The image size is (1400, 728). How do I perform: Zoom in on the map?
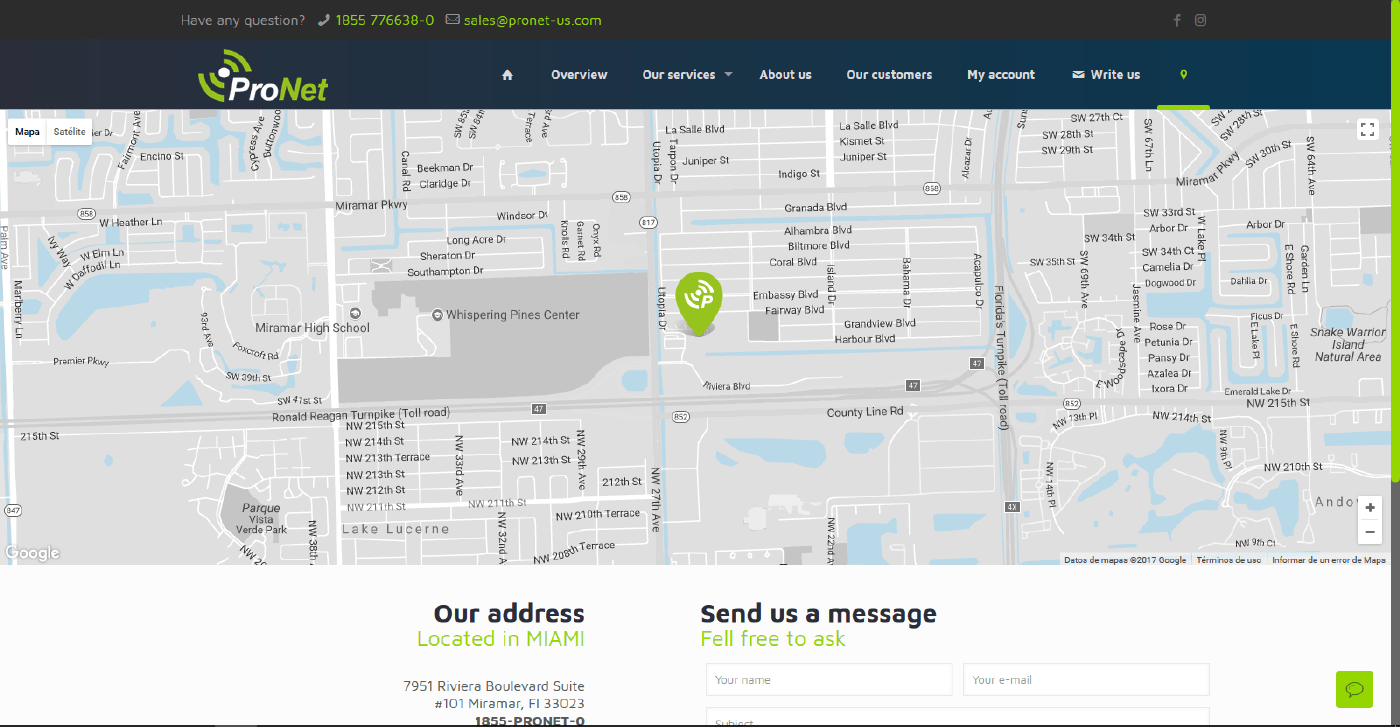tap(1370, 508)
